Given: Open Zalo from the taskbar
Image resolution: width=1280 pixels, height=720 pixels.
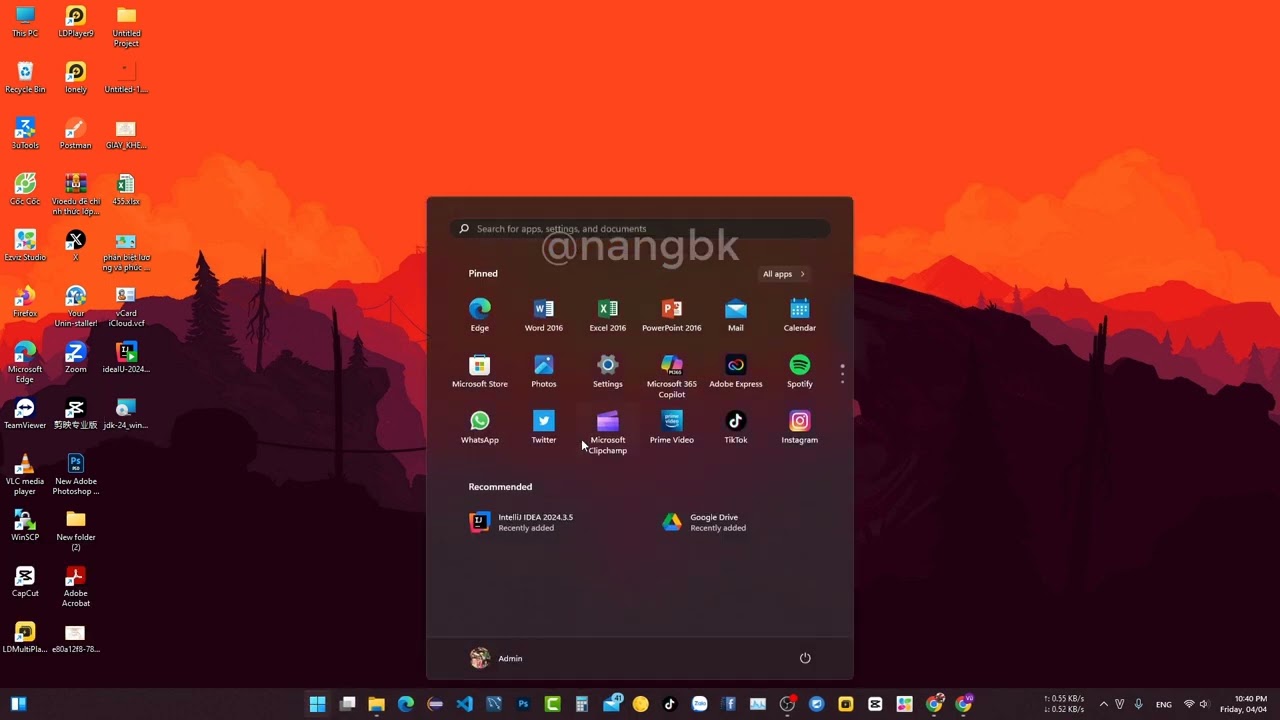Looking at the screenshot, I should click(x=699, y=704).
